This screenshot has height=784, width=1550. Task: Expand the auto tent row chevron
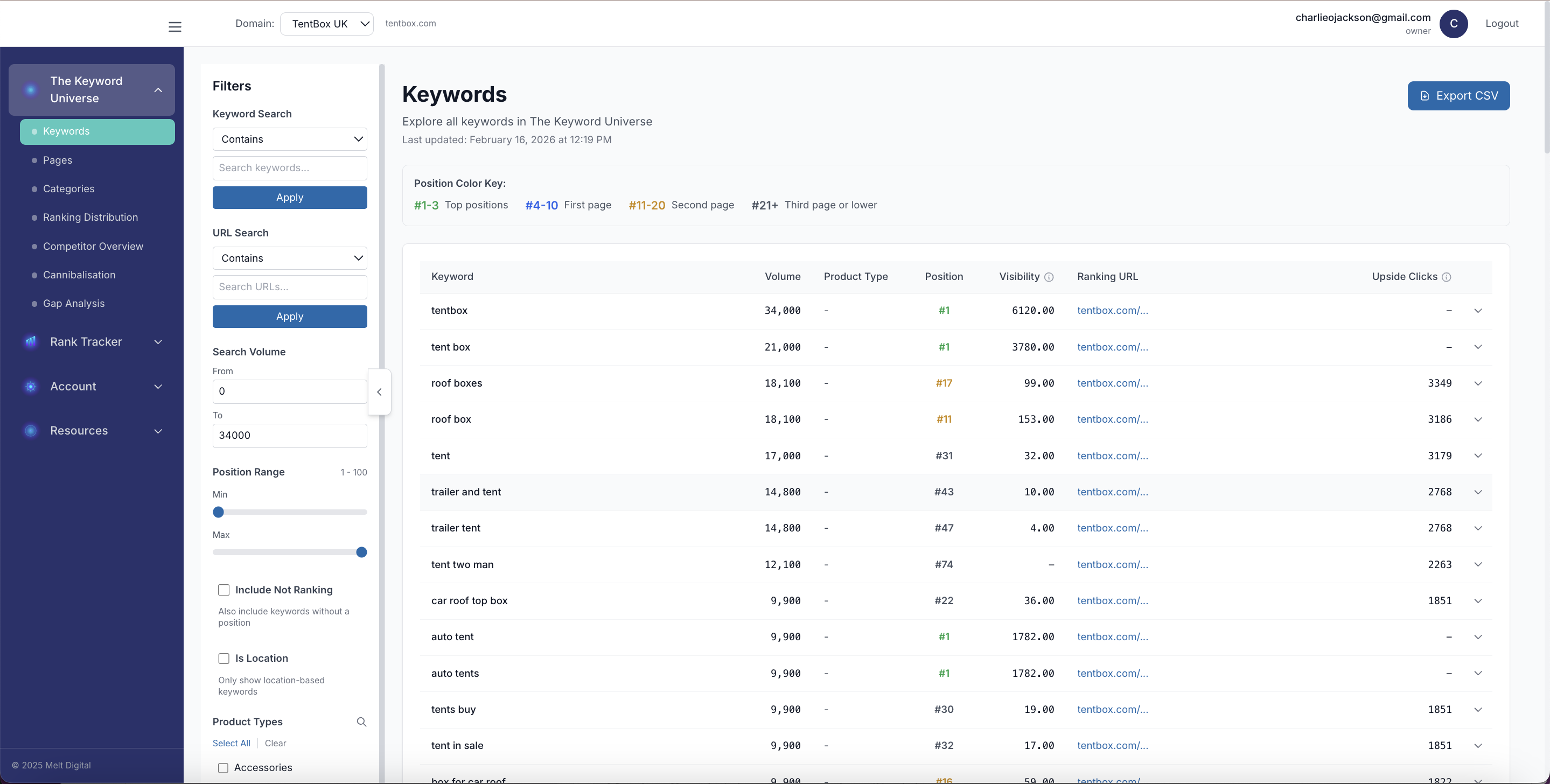[x=1478, y=636]
